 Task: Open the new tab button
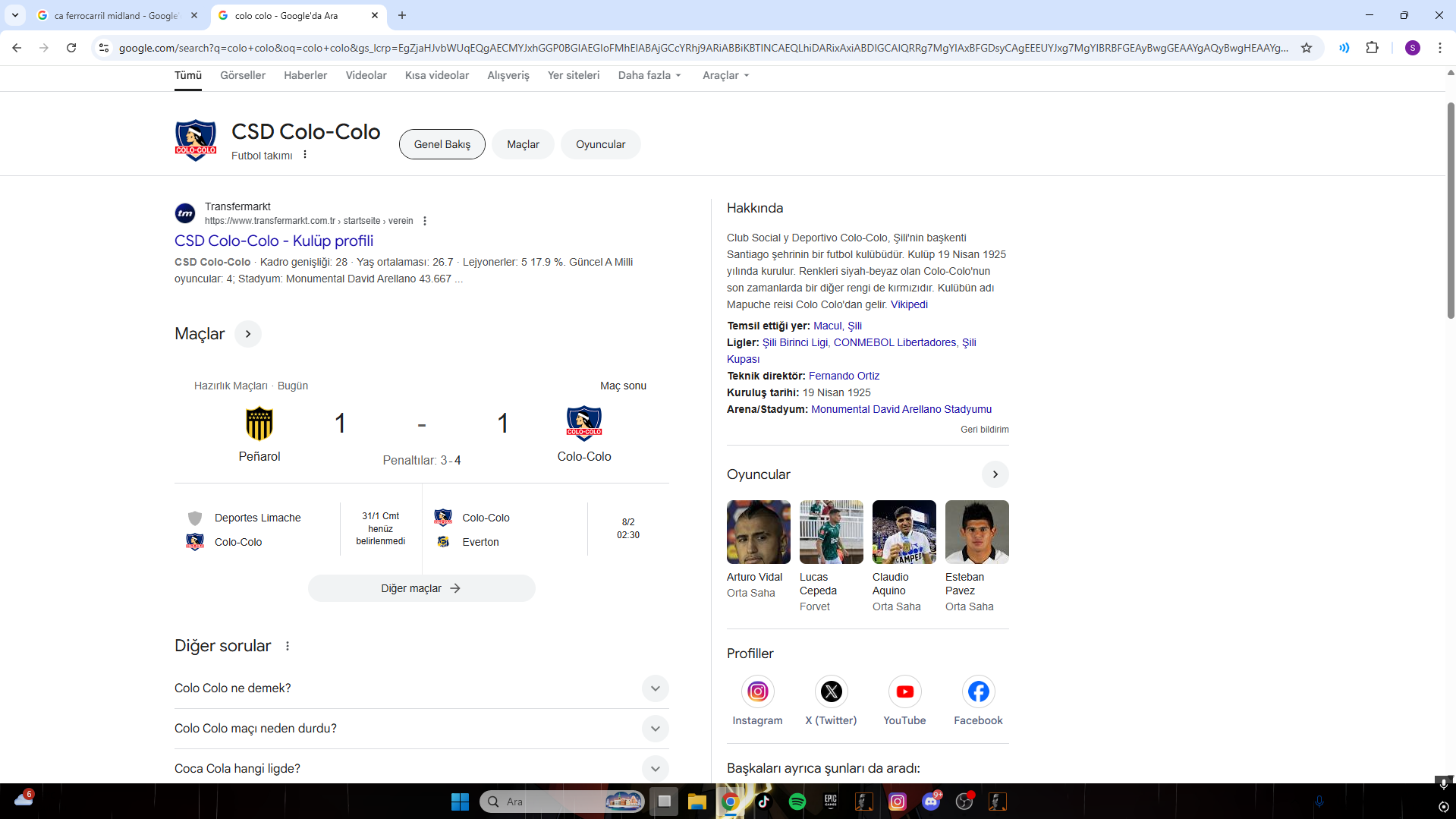tap(402, 15)
